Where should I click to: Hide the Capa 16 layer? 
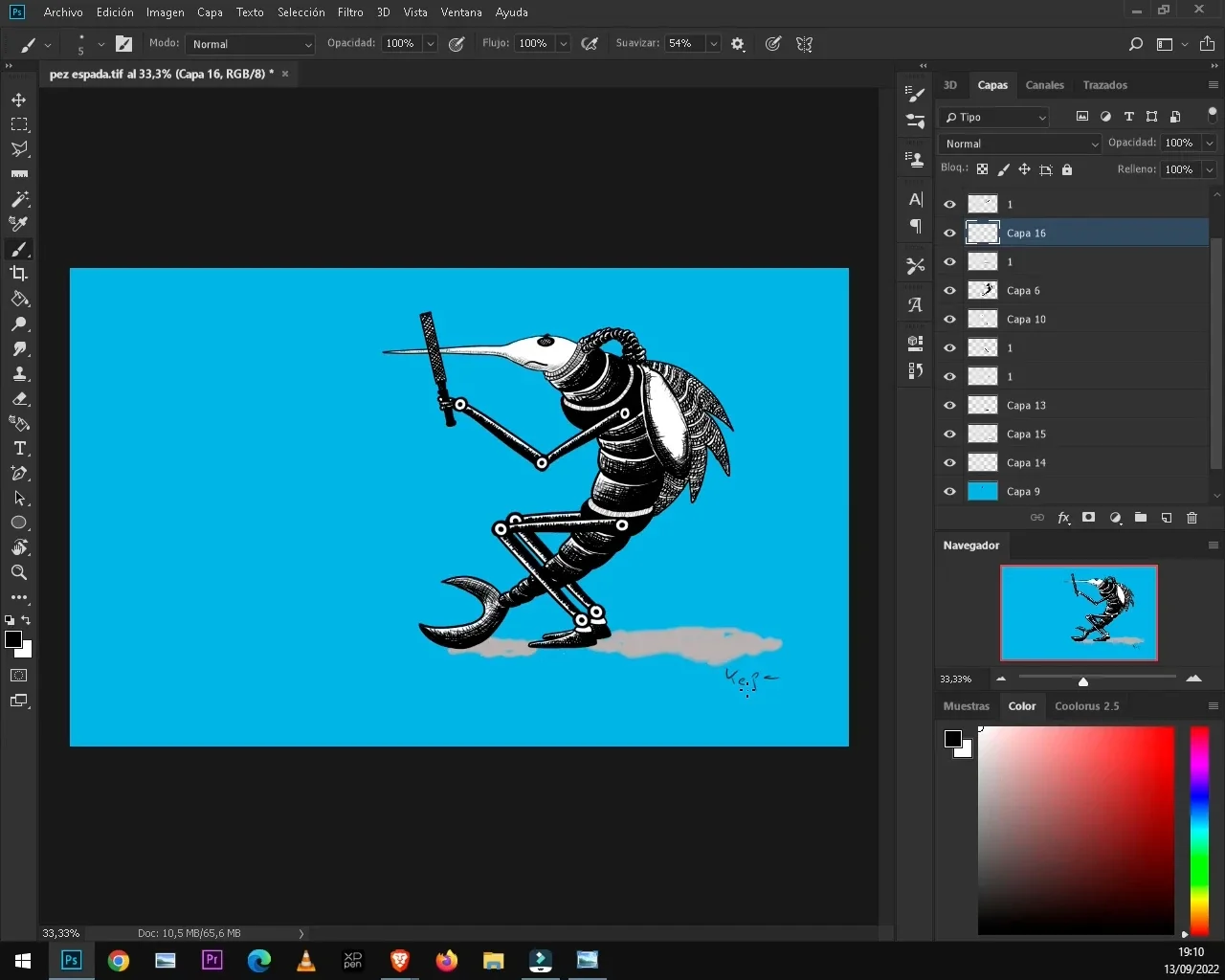[x=949, y=234]
